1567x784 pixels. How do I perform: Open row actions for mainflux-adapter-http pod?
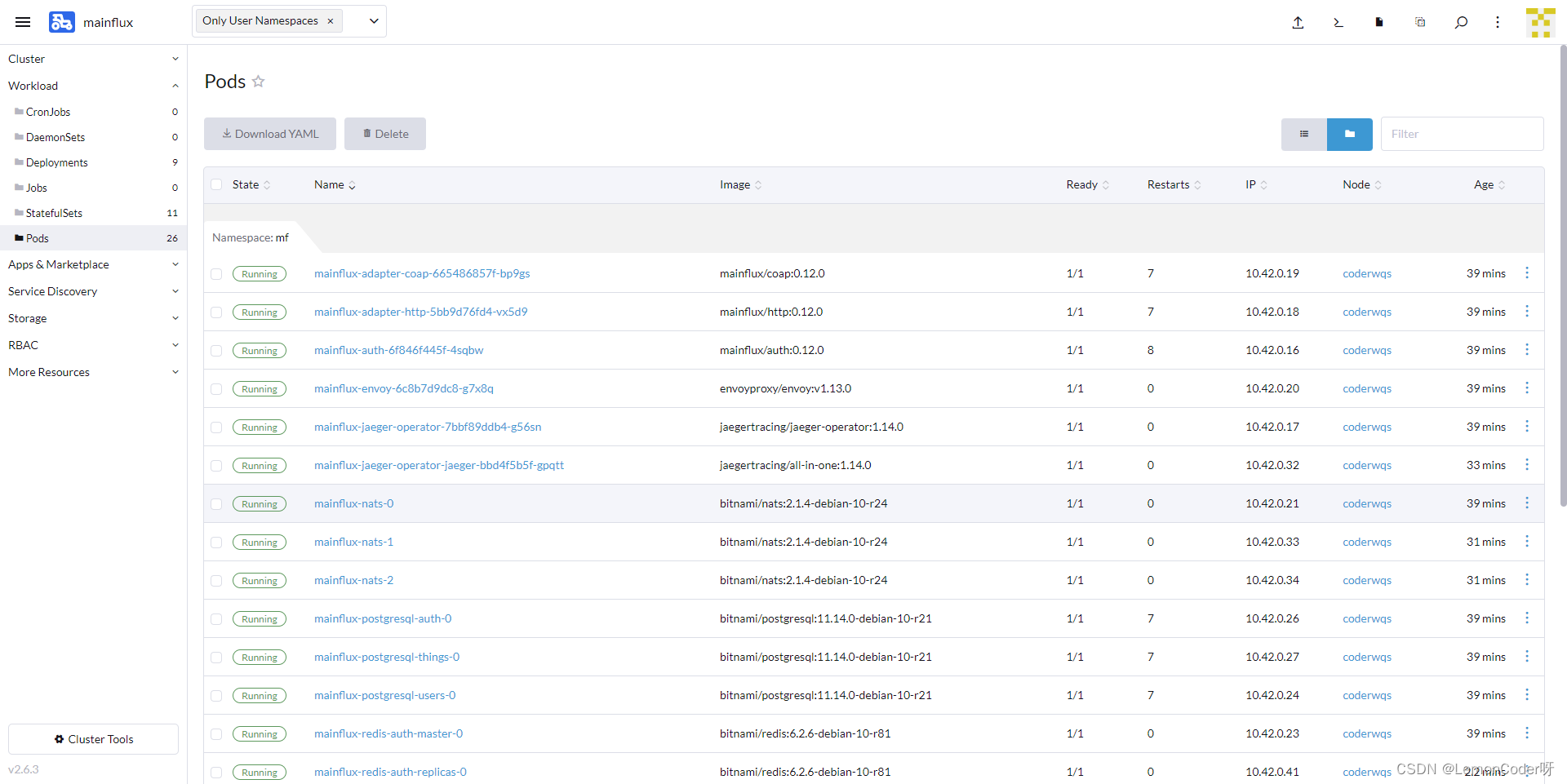pos(1527,311)
